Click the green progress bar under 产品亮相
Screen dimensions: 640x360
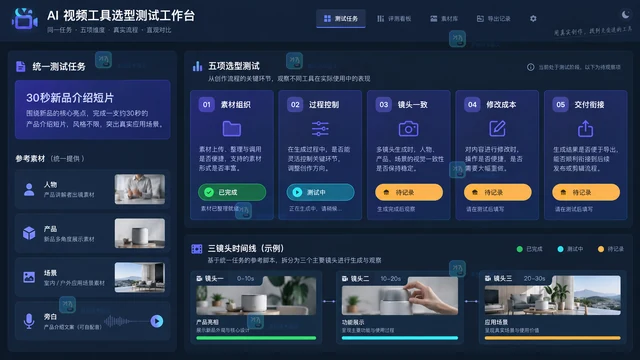pos(256,338)
